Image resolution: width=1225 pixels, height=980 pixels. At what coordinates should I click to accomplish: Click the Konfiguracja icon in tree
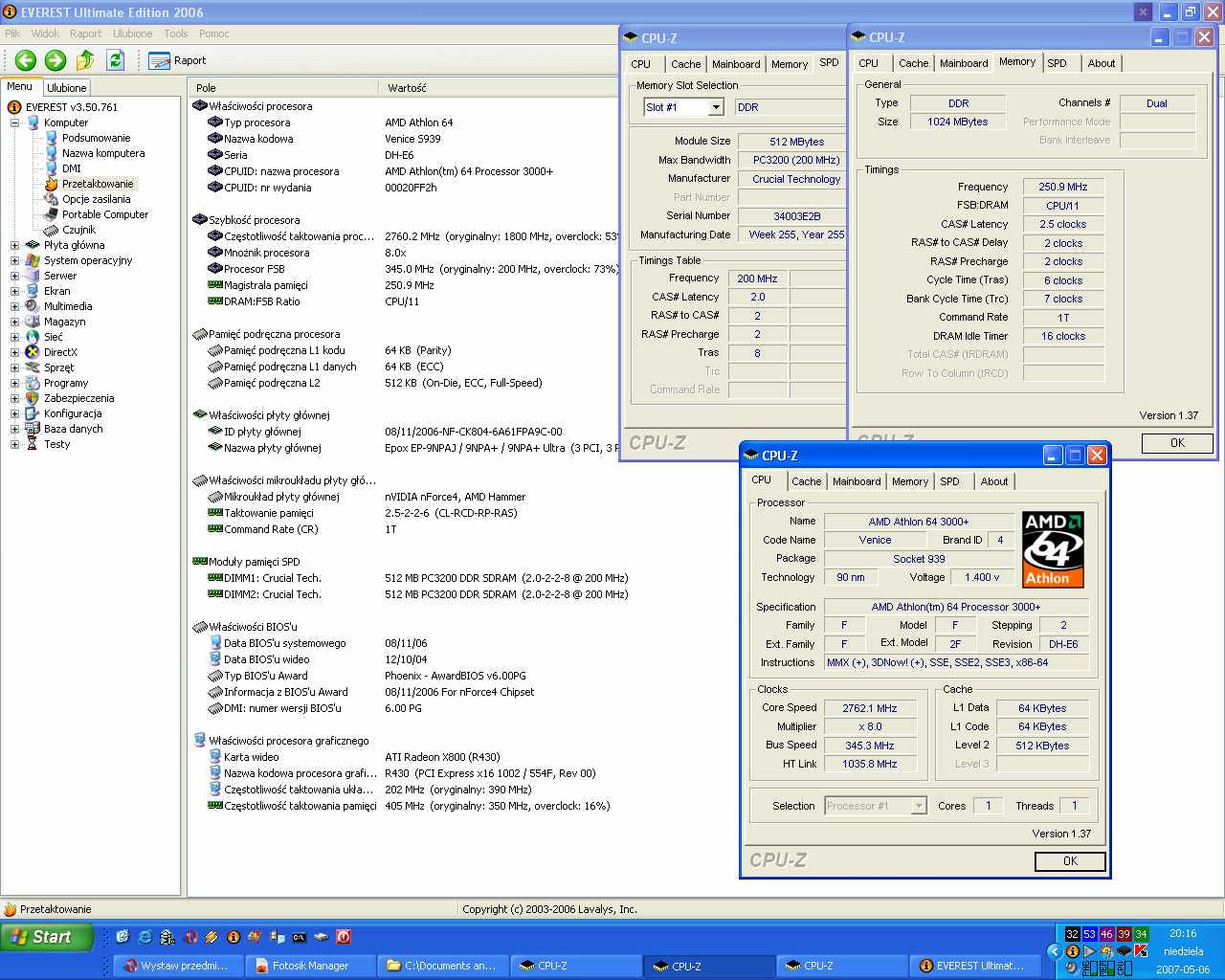click(33, 413)
